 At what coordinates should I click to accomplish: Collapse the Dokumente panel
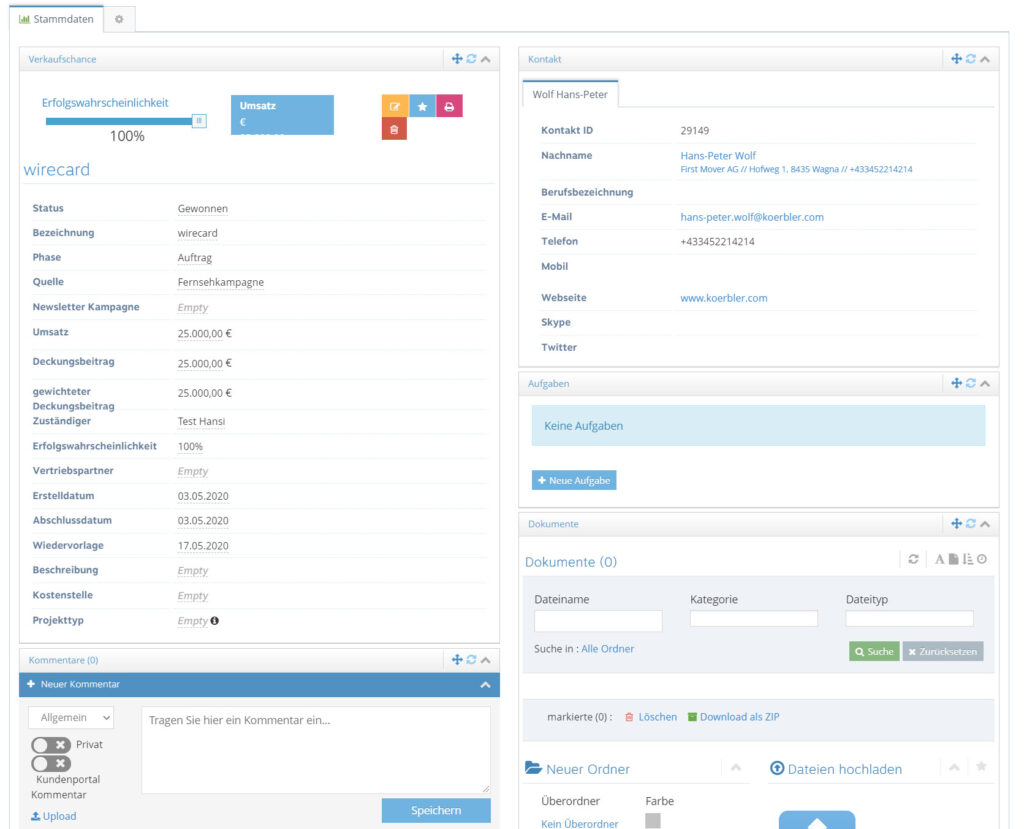985,524
